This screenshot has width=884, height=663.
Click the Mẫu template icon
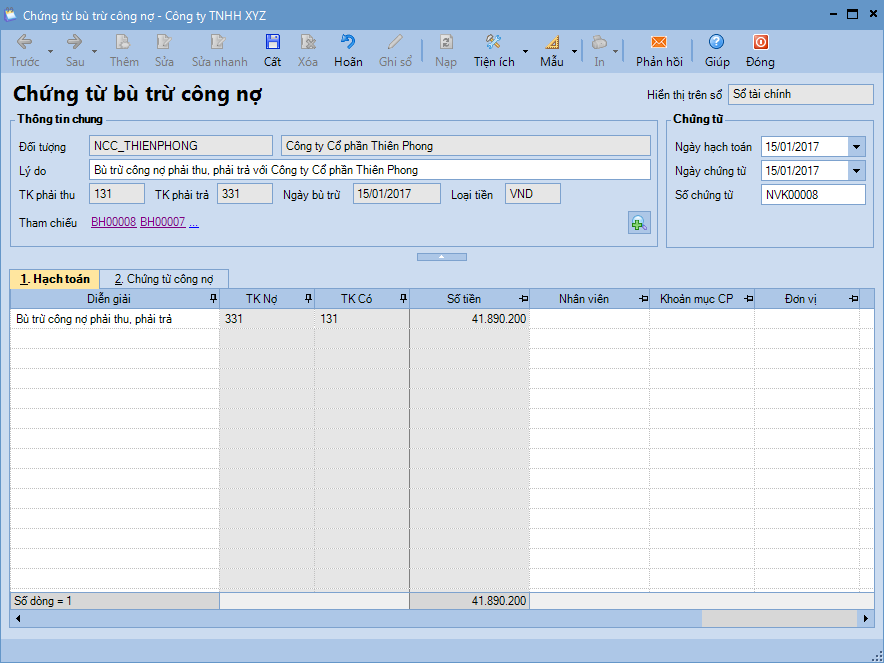(552, 43)
